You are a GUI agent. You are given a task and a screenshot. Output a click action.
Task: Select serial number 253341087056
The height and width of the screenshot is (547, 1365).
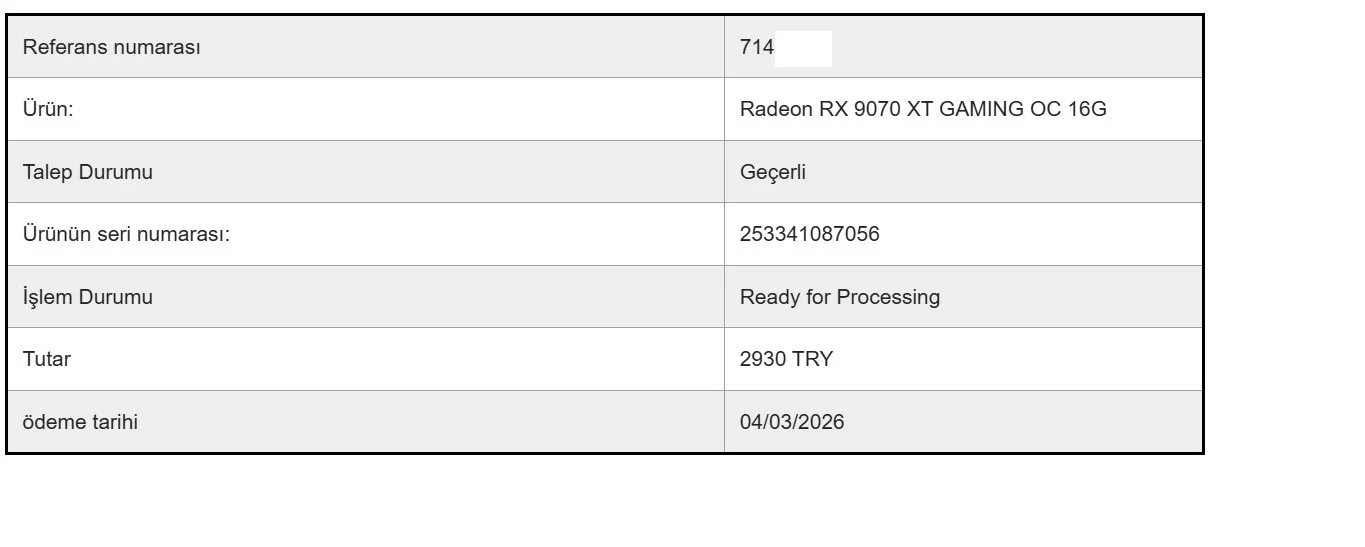click(x=810, y=234)
